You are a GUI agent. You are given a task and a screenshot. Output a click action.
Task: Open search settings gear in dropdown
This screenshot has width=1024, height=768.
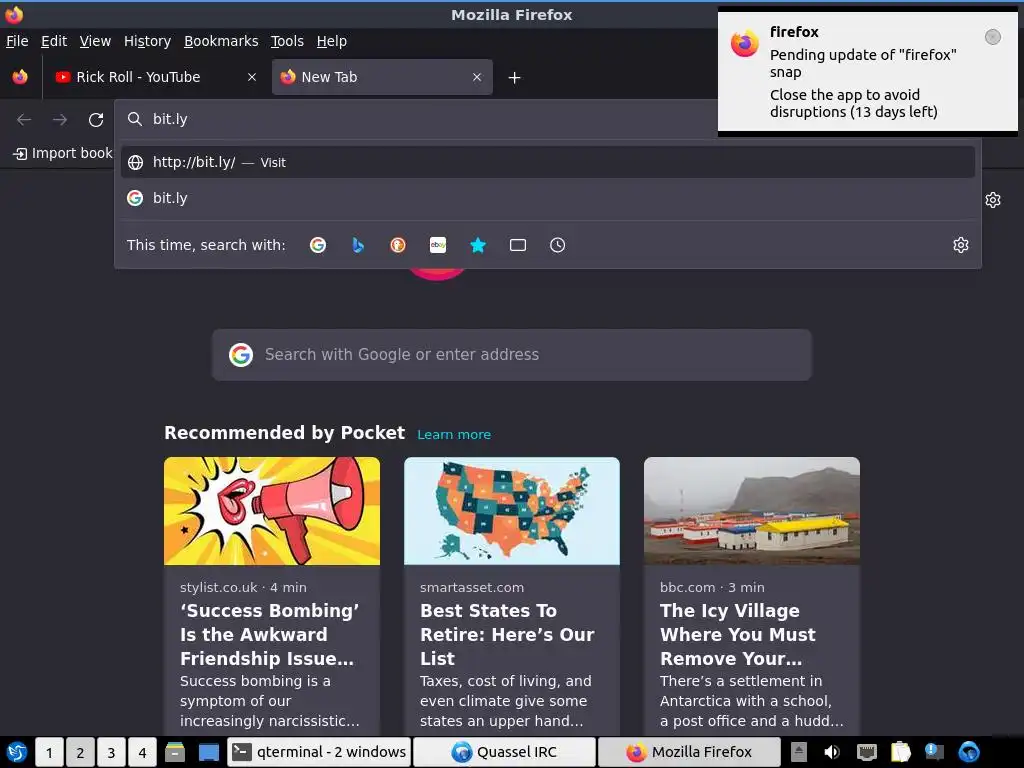[961, 245]
